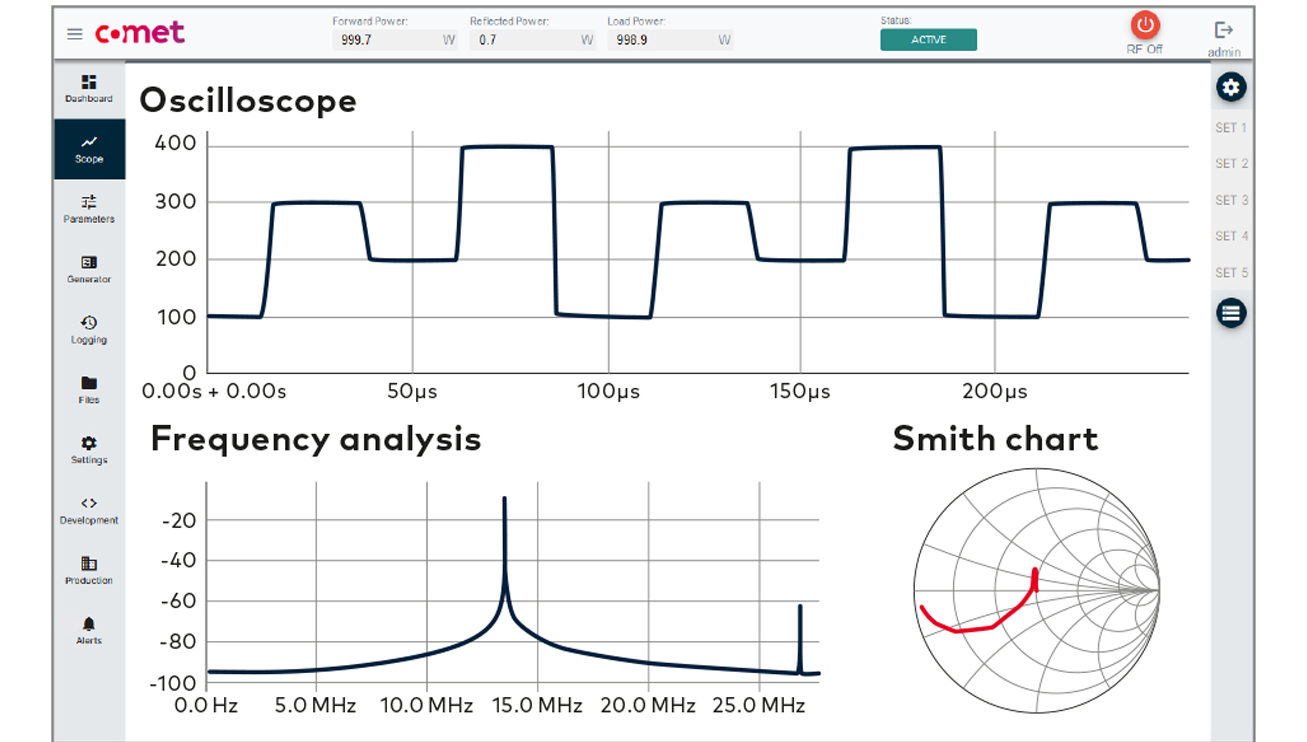Click the round list icon below SET 5

[1231, 313]
